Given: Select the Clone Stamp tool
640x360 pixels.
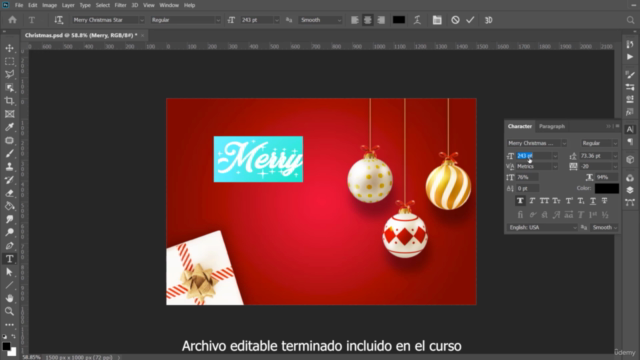Looking at the screenshot, I should coord(9,167).
